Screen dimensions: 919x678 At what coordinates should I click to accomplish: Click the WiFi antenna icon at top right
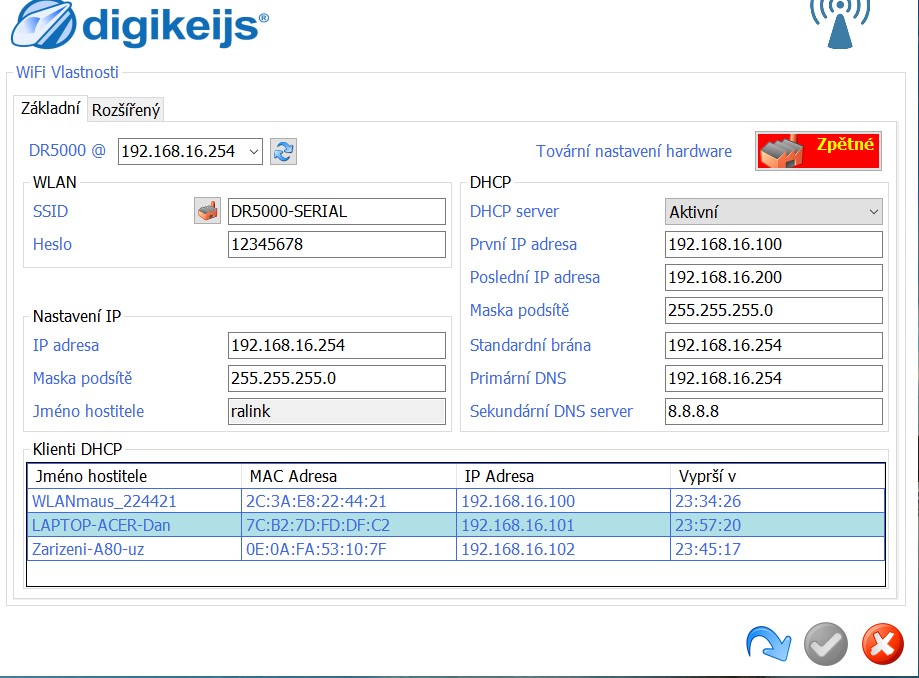[x=838, y=22]
